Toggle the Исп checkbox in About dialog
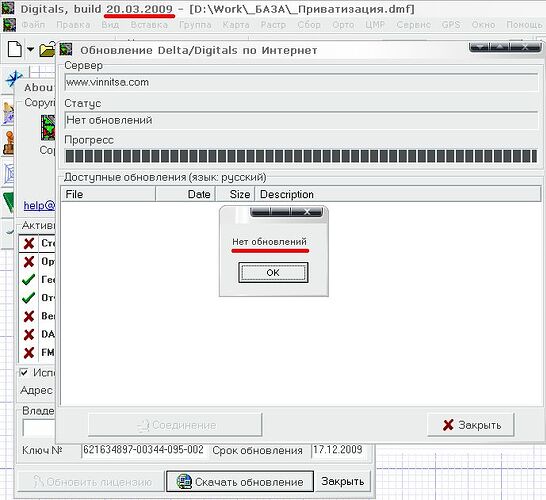Image resolution: width=546 pixels, height=500 pixels. tap(24, 372)
